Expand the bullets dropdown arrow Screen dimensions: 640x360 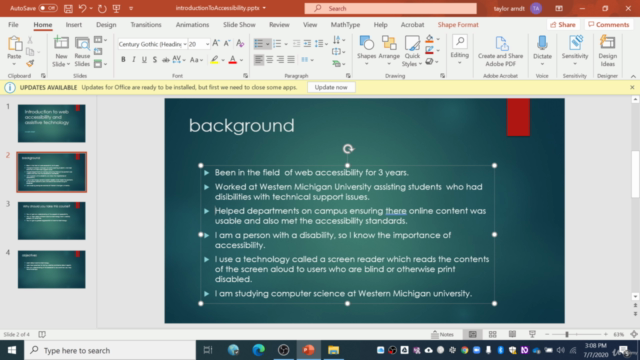(x=268, y=44)
